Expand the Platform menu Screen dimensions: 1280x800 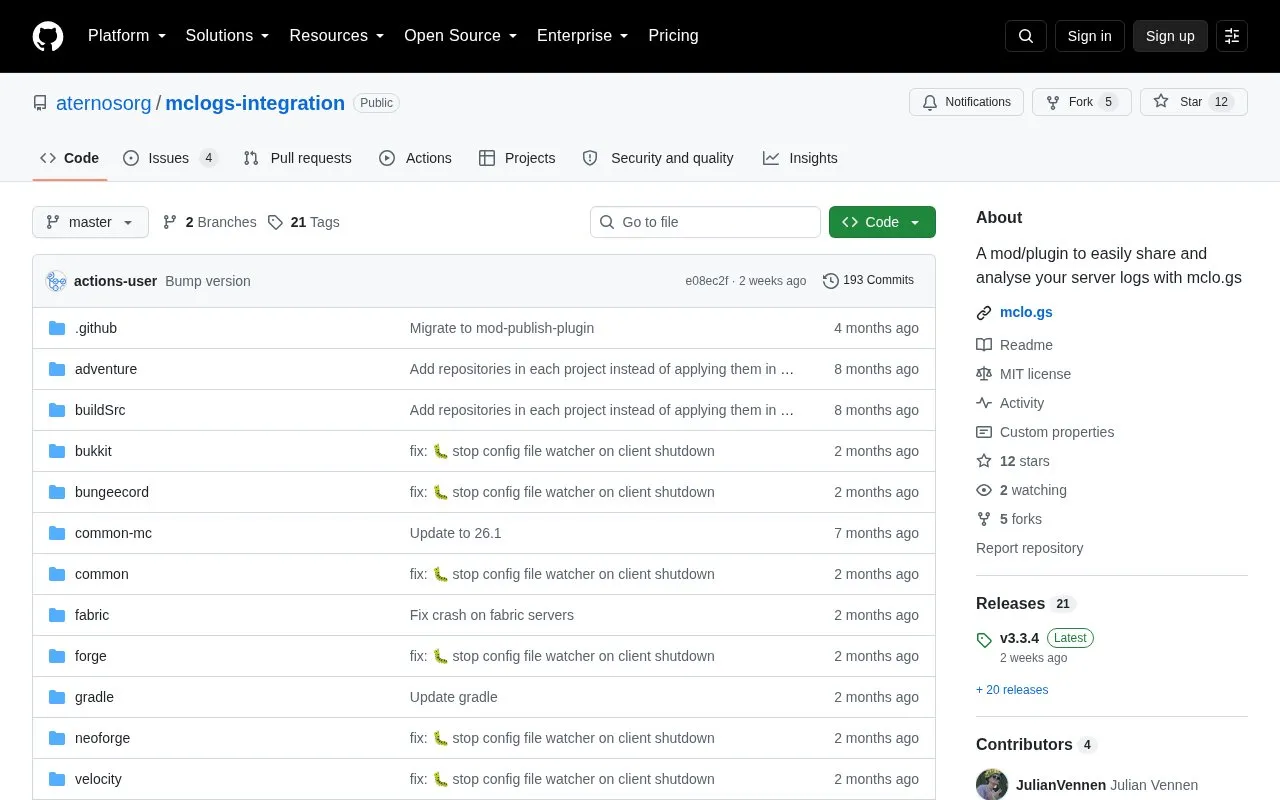127,36
